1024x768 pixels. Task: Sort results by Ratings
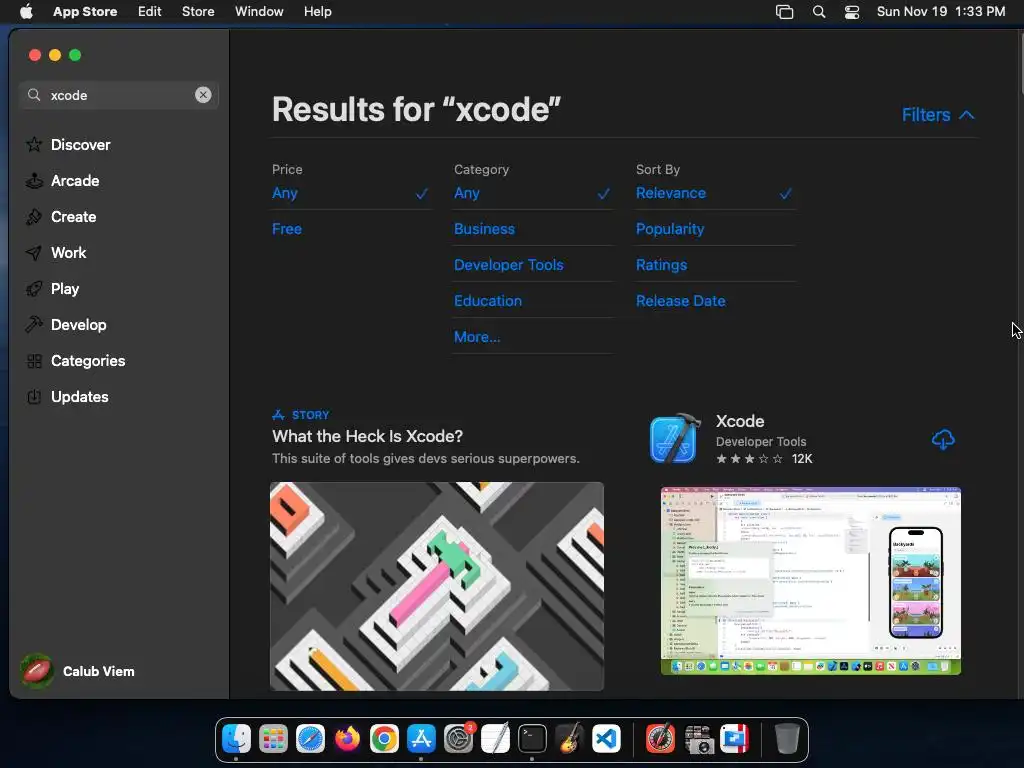pos(662,265)
